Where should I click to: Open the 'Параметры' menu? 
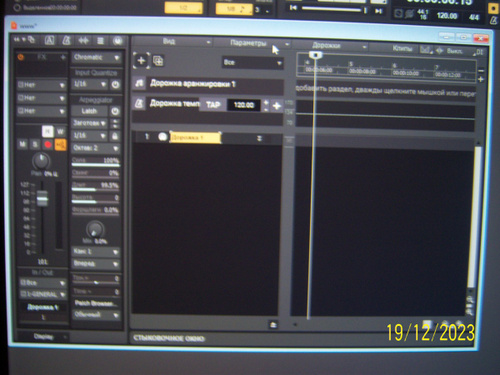252,43
